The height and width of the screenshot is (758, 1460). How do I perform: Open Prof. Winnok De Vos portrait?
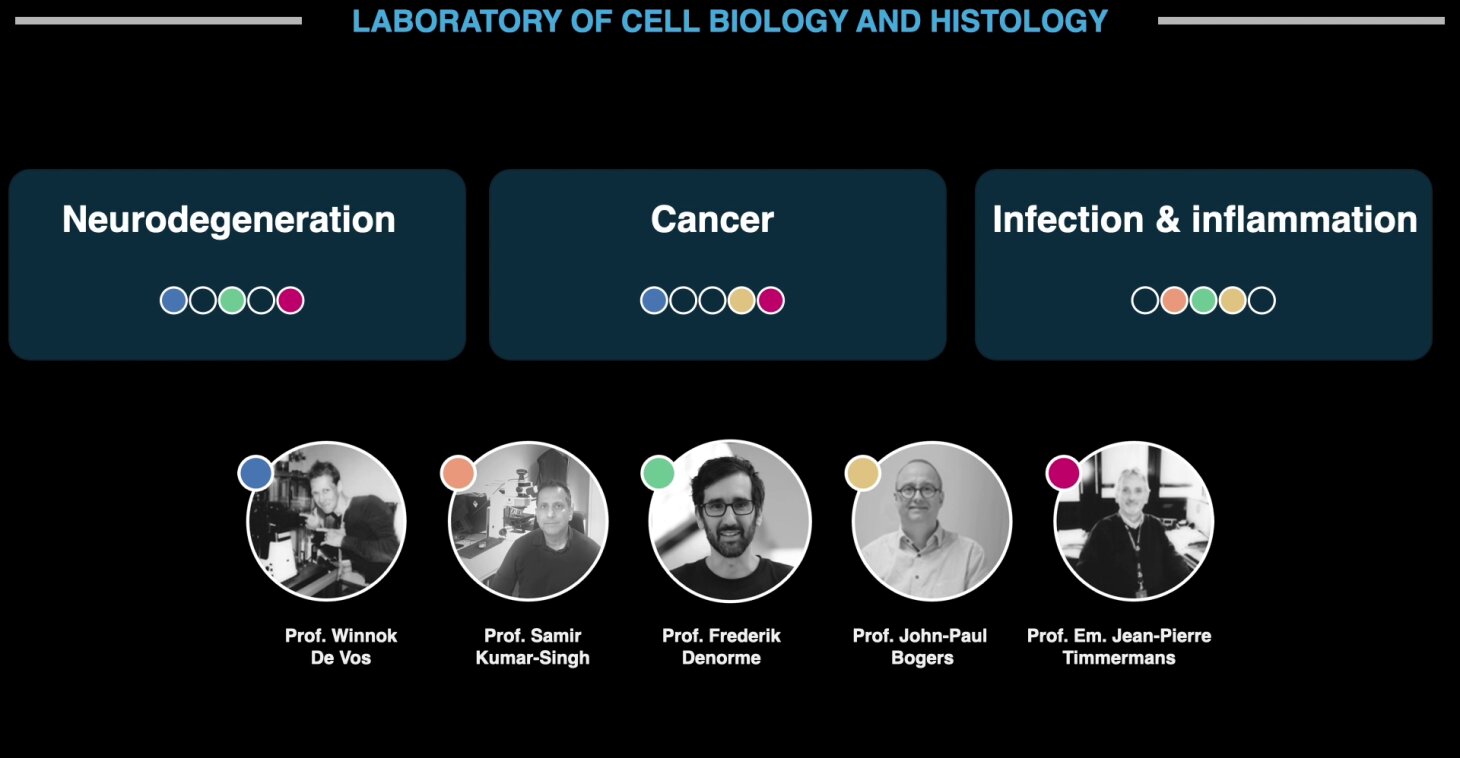(x=326, y=521)
